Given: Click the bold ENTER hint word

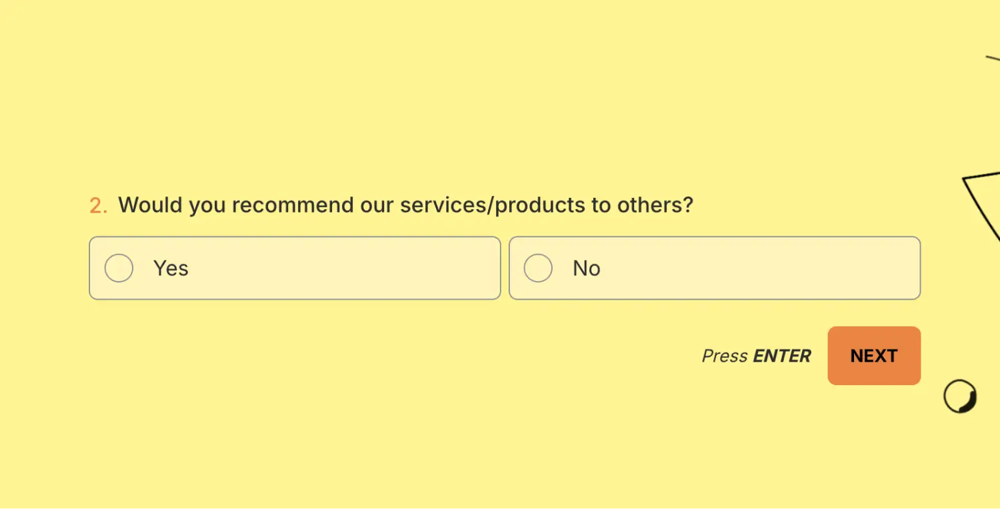Looking at the screenshot, I should 782,356.
